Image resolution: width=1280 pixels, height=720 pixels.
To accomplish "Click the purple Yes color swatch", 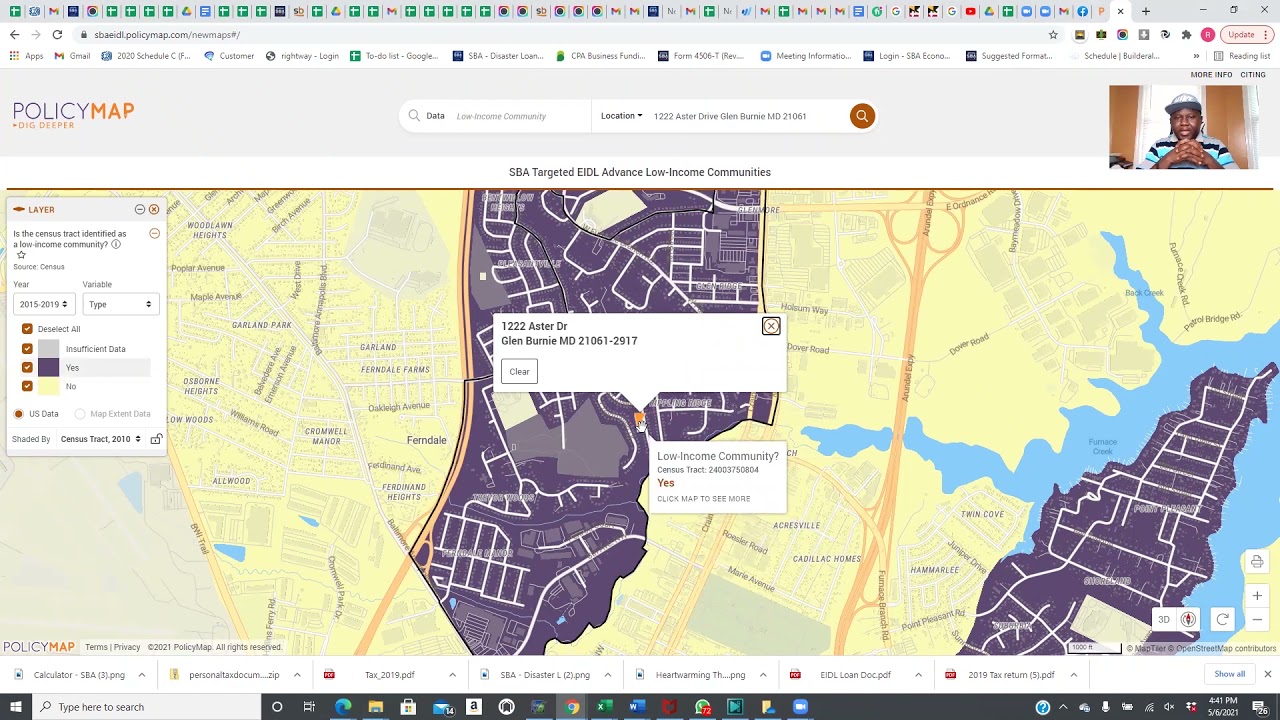I will 48,367.
